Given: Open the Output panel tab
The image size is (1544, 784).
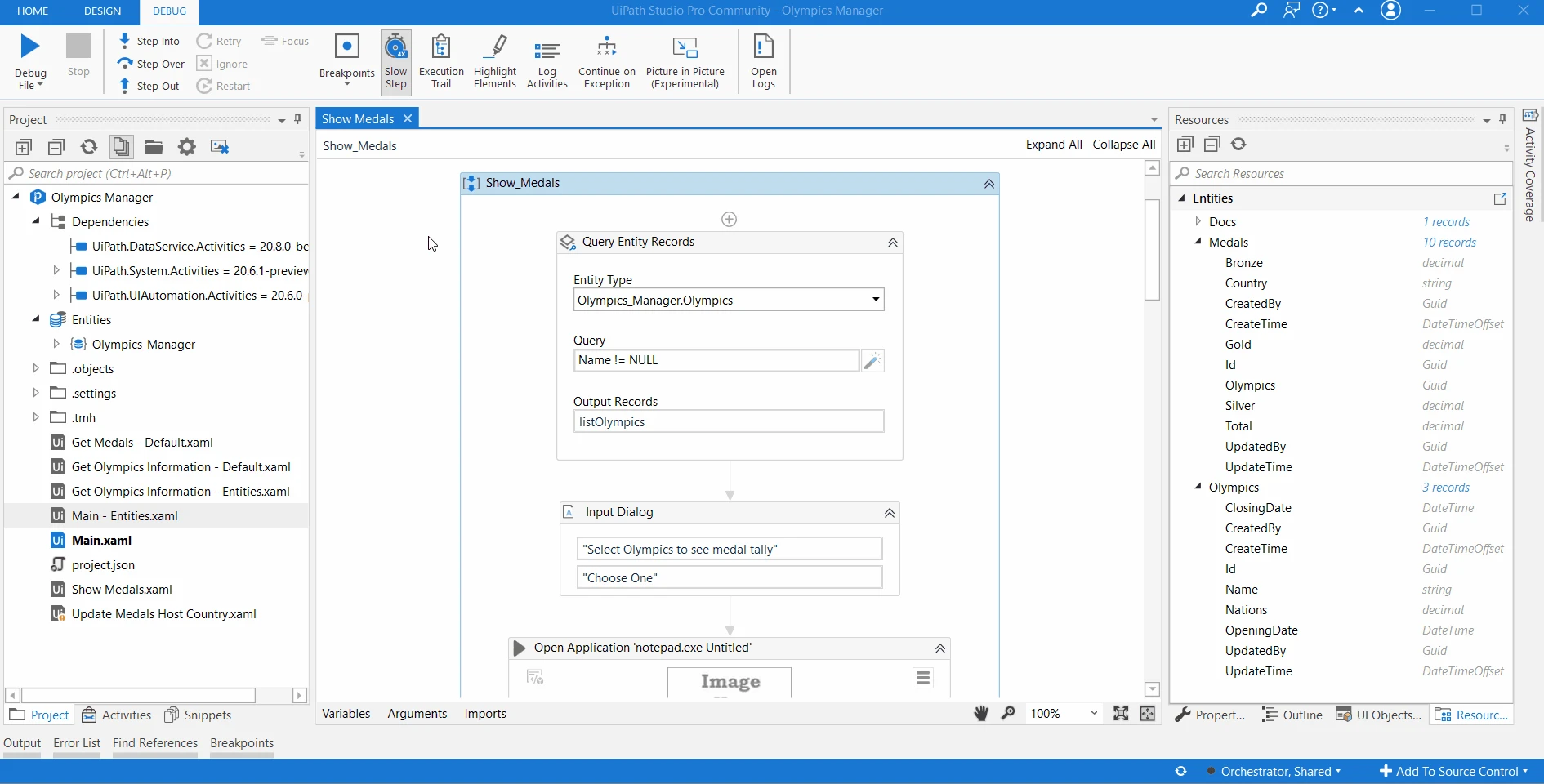Looking at the screenshot, I should [x=22, y=743].
